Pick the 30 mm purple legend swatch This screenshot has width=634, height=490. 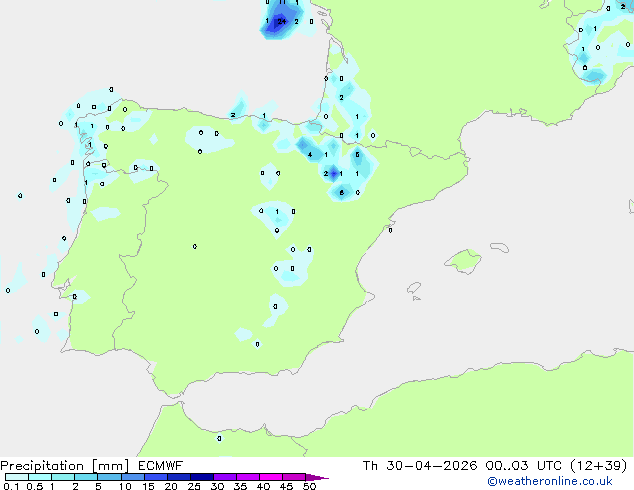[x=225, y=477]
